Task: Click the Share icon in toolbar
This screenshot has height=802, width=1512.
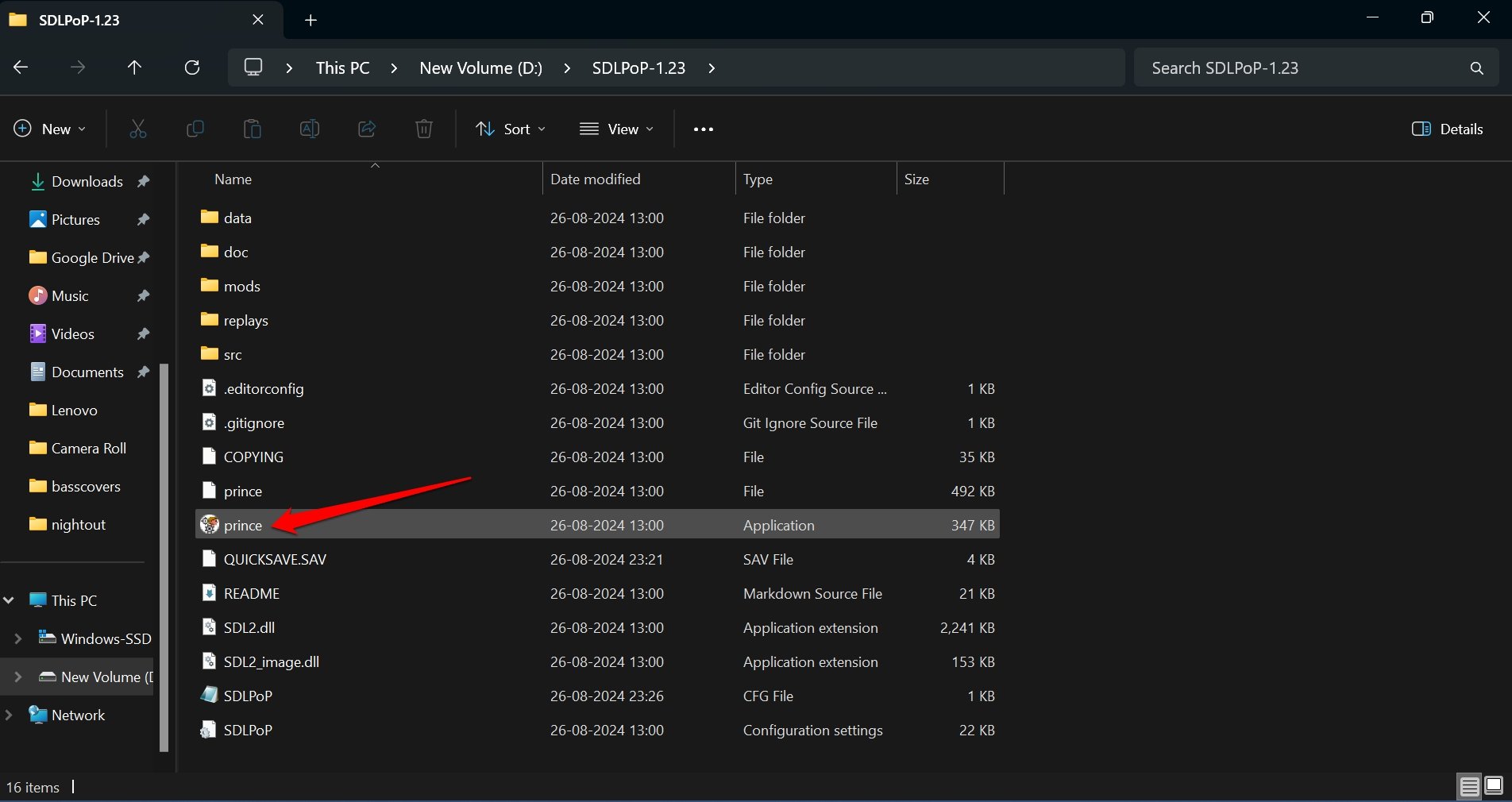Action: point(367,129)
